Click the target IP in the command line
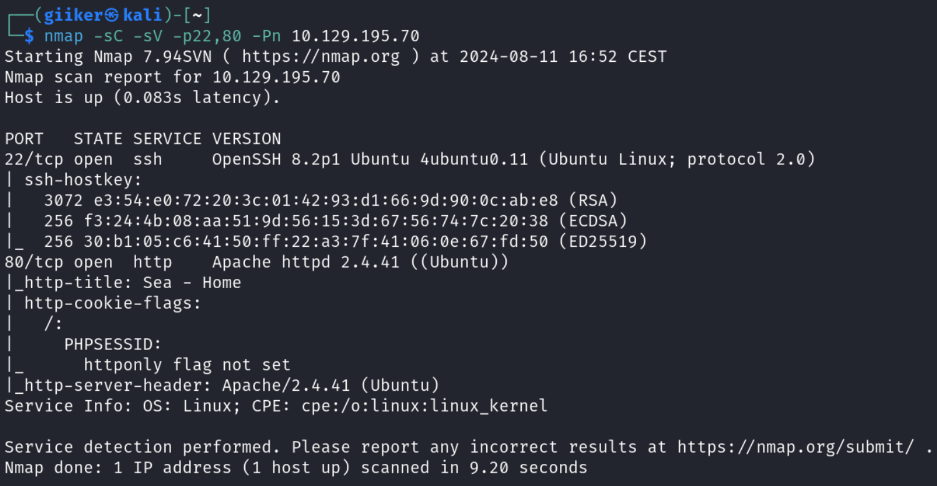 click(x=355, y=36)
